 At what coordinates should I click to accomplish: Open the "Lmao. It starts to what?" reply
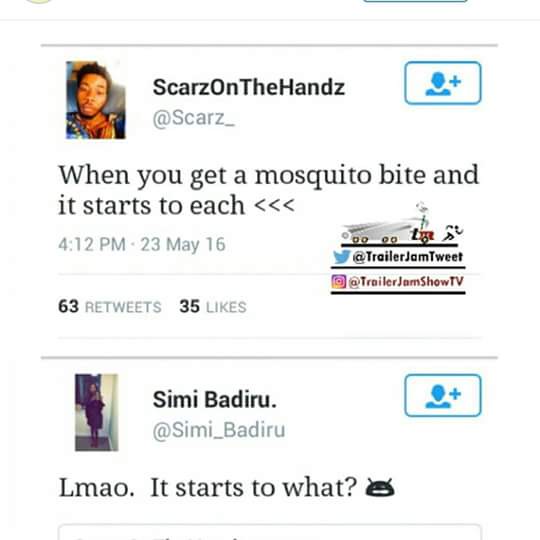tap(208, 488)
